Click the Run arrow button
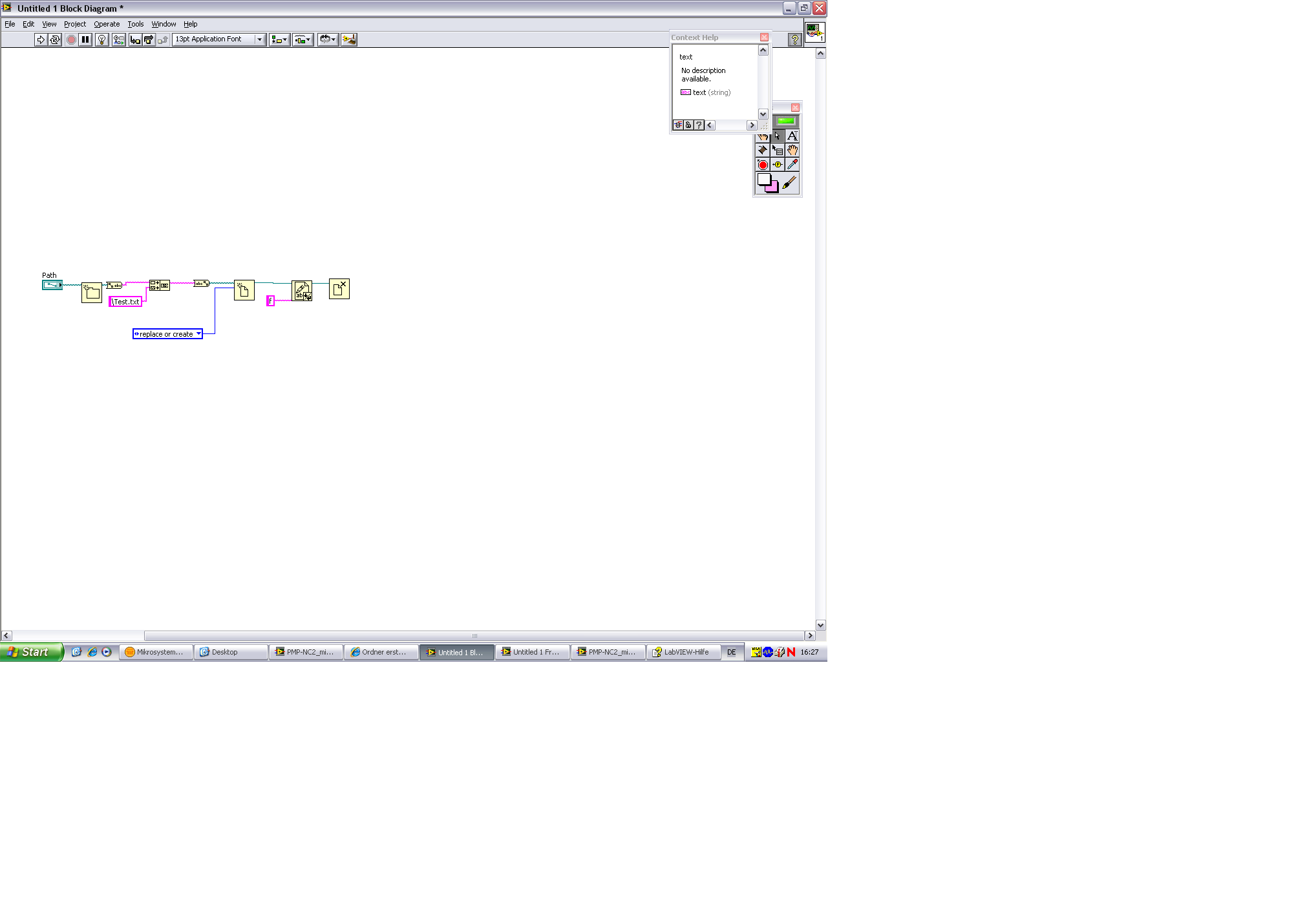 [41, 39]
